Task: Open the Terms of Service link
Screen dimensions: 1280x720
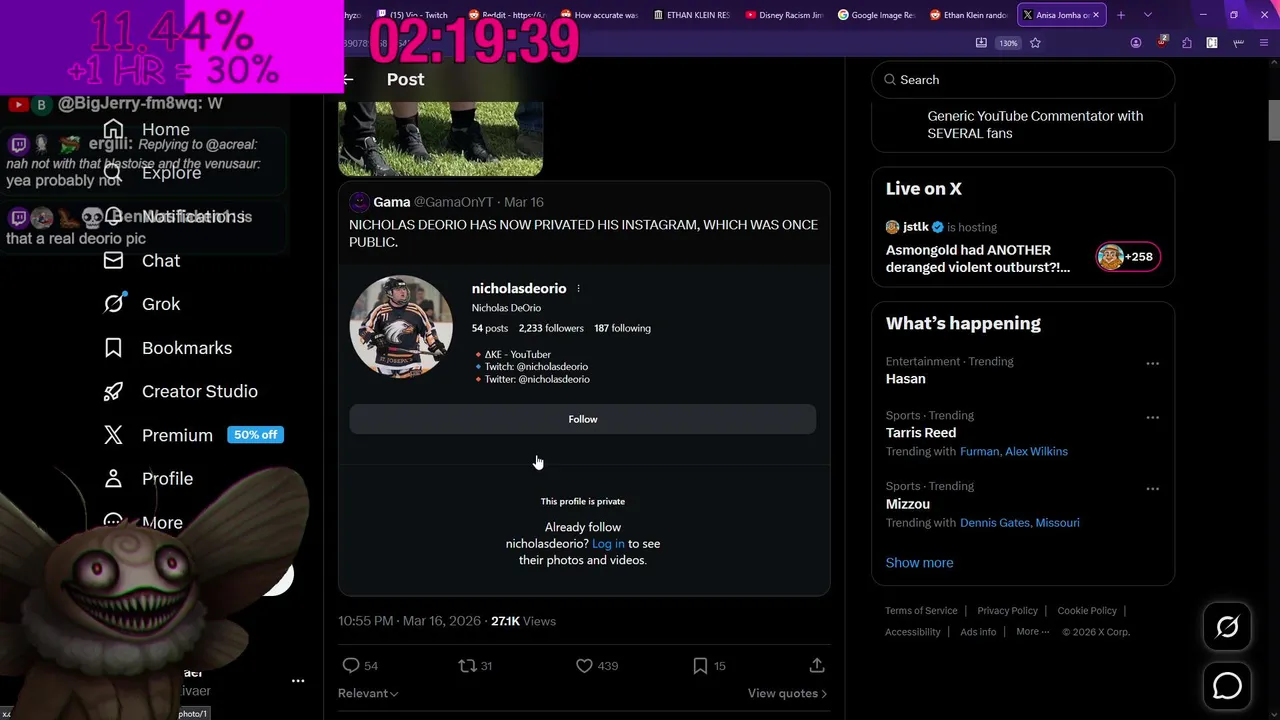Action: pyautogui.click(x=921, y=611)
